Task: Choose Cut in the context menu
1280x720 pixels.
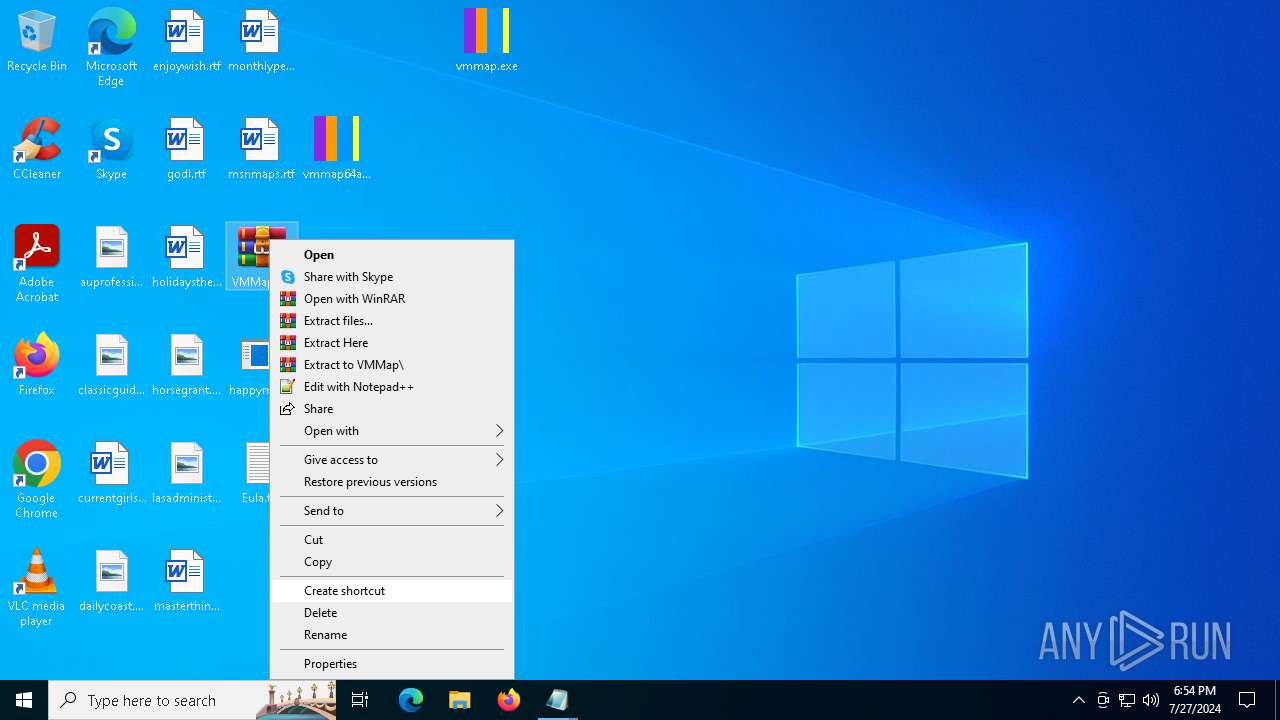Action: coord(392,540)
